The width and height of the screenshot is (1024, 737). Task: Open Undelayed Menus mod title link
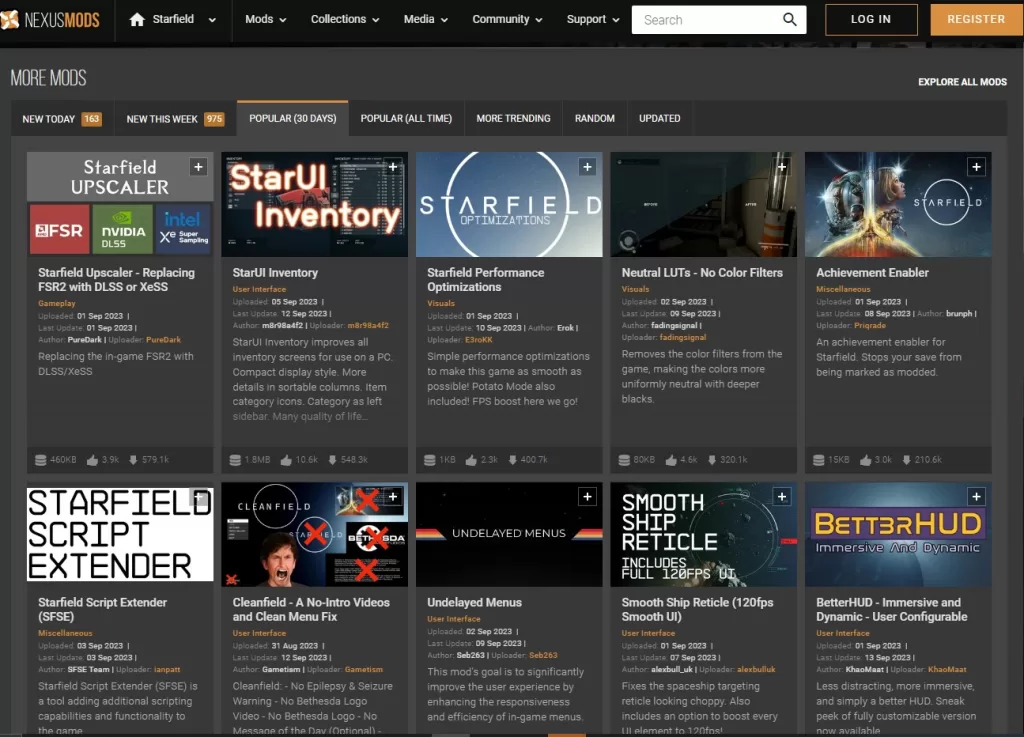(474, 603)
